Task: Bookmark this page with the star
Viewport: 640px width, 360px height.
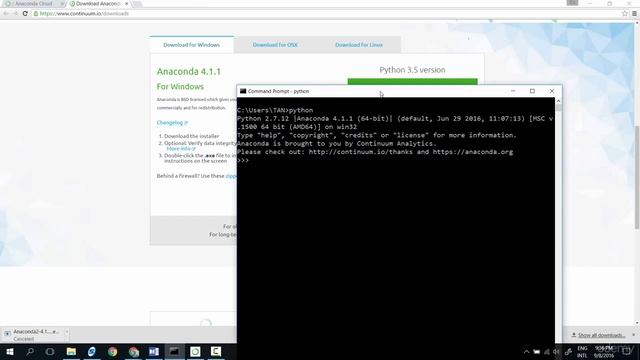Action: (x=624, y=13)
